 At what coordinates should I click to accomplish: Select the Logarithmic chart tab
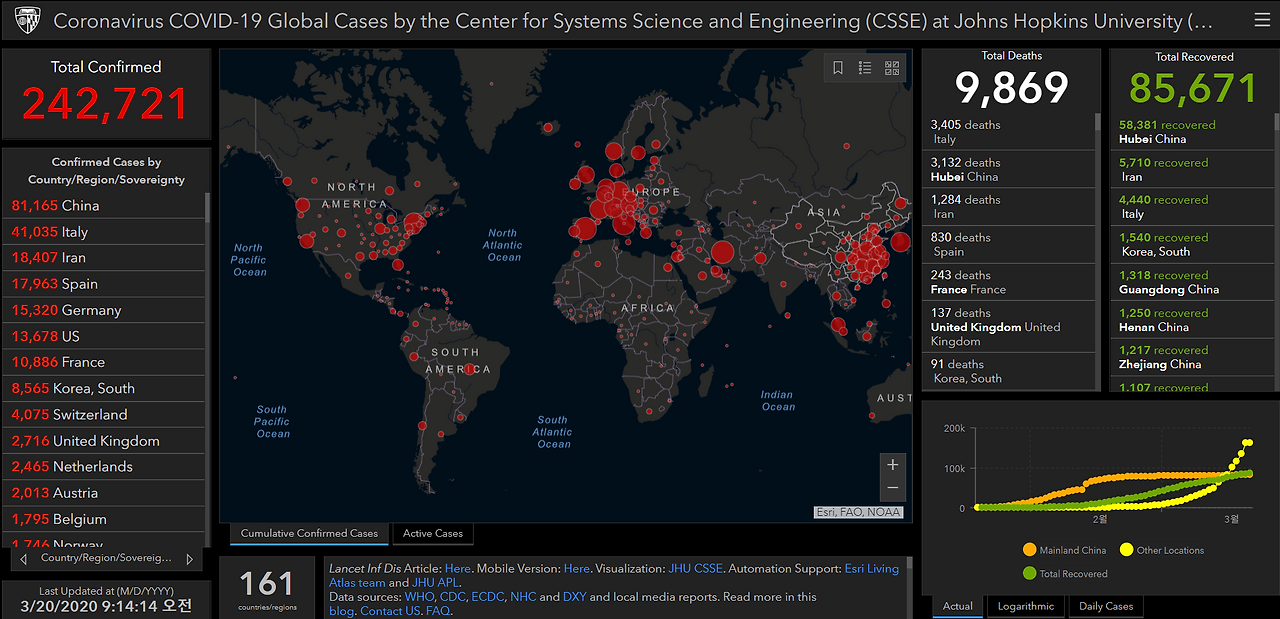pyautogui.click(x=1026, y=606)
